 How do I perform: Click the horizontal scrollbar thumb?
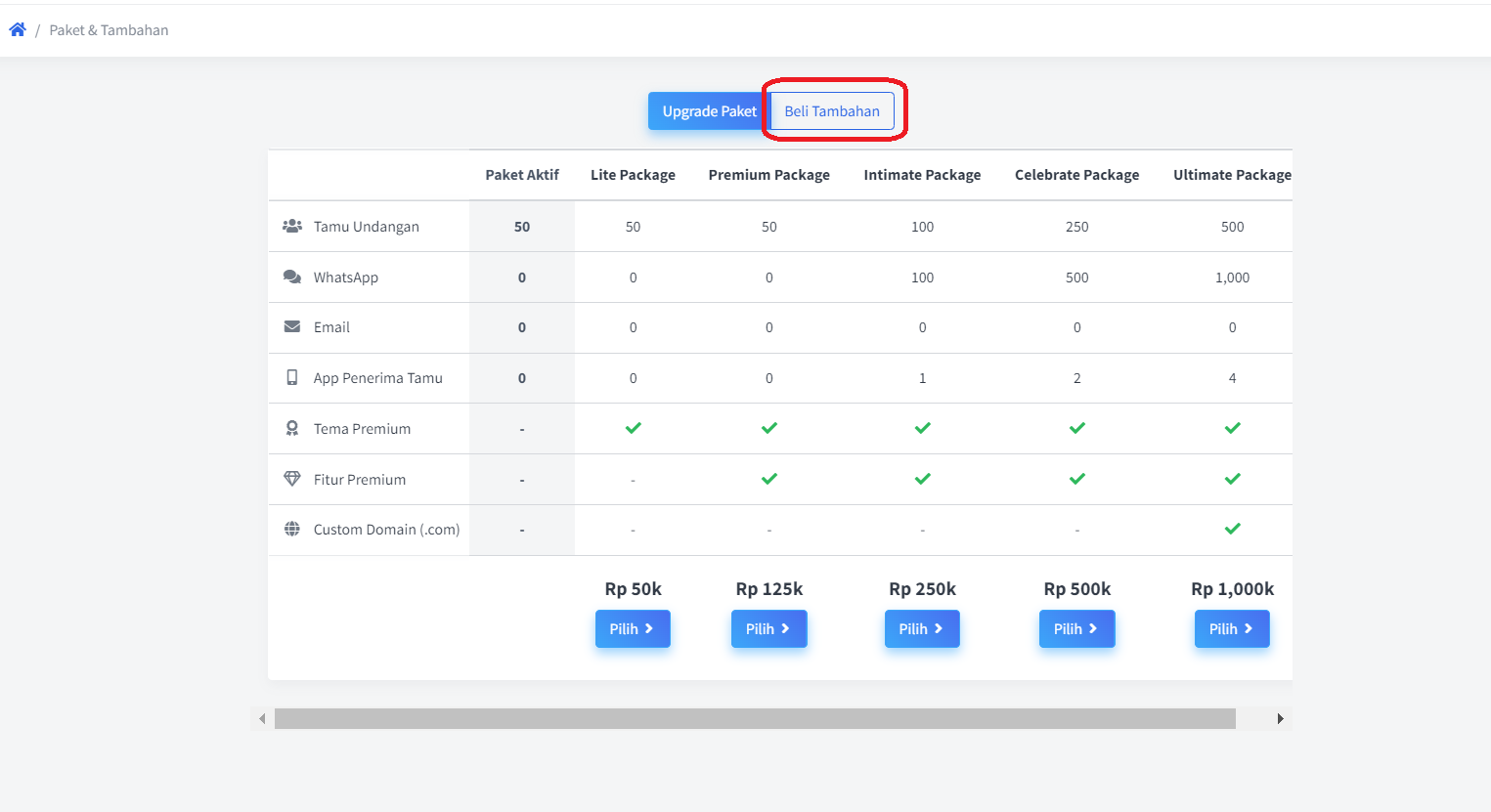click(x=755, y=718)
